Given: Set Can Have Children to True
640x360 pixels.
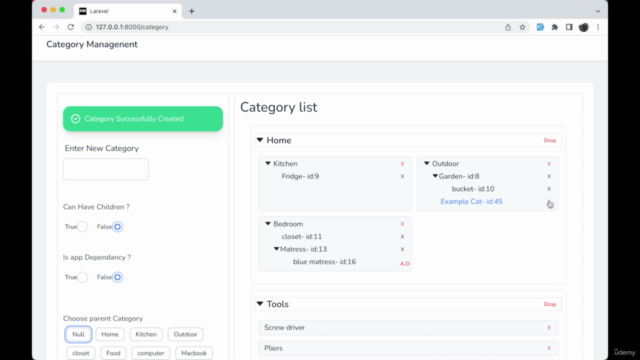Looking at the screenshot, I should (82, 227).
